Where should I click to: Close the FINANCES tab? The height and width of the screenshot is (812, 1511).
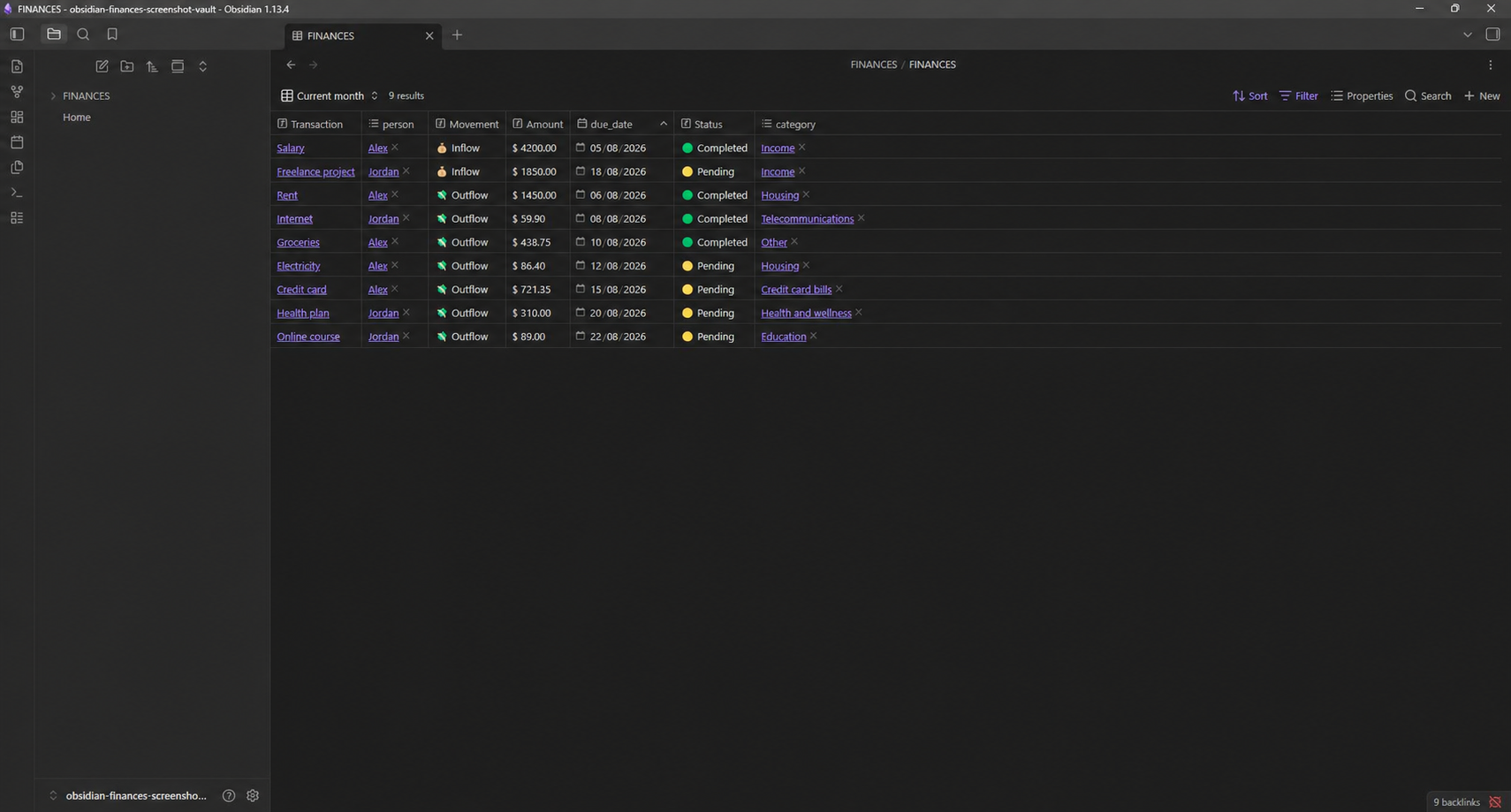pyautogui.click(x=429, y=36)
